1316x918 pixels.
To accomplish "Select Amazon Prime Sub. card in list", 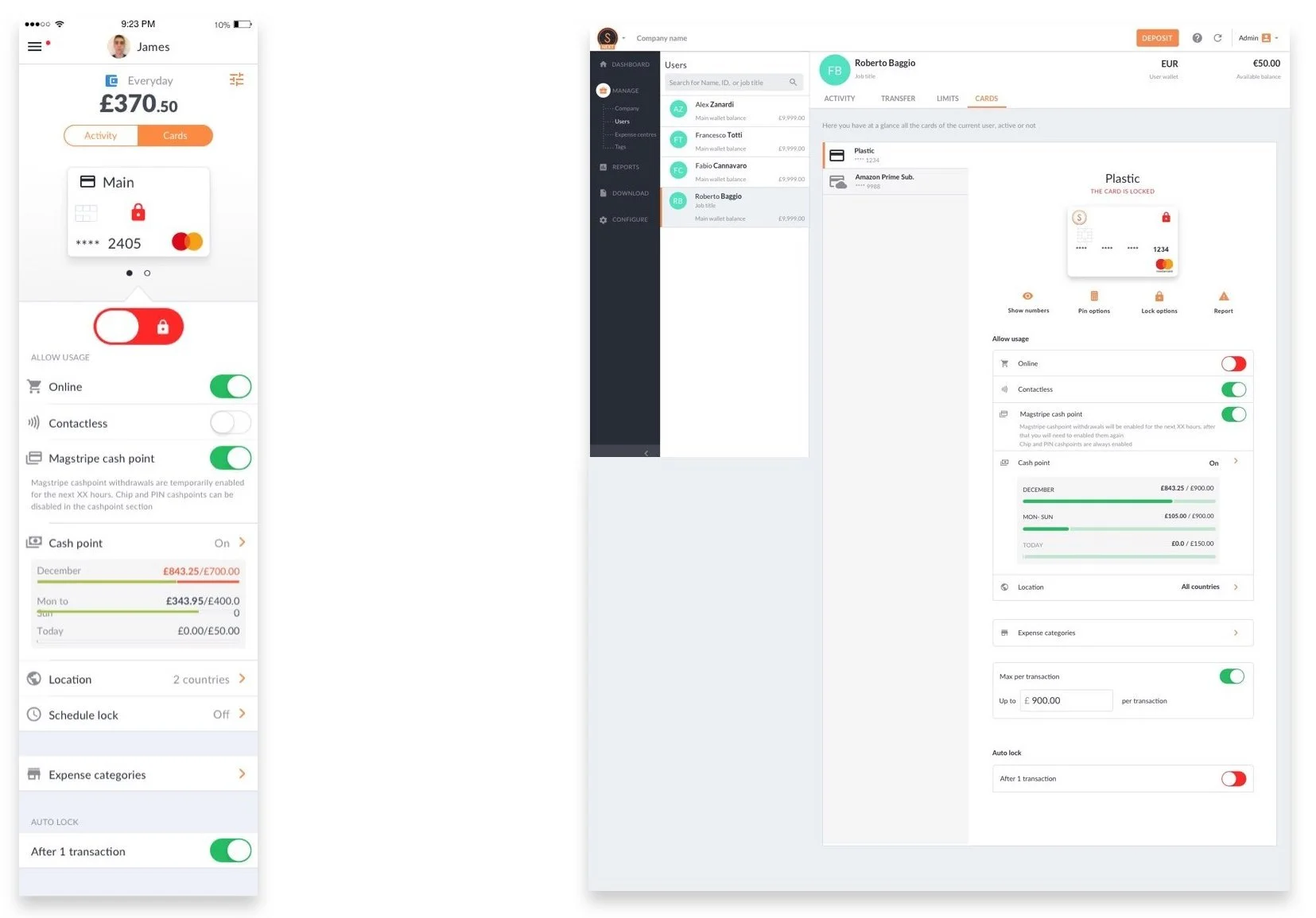I will [895, 182].
